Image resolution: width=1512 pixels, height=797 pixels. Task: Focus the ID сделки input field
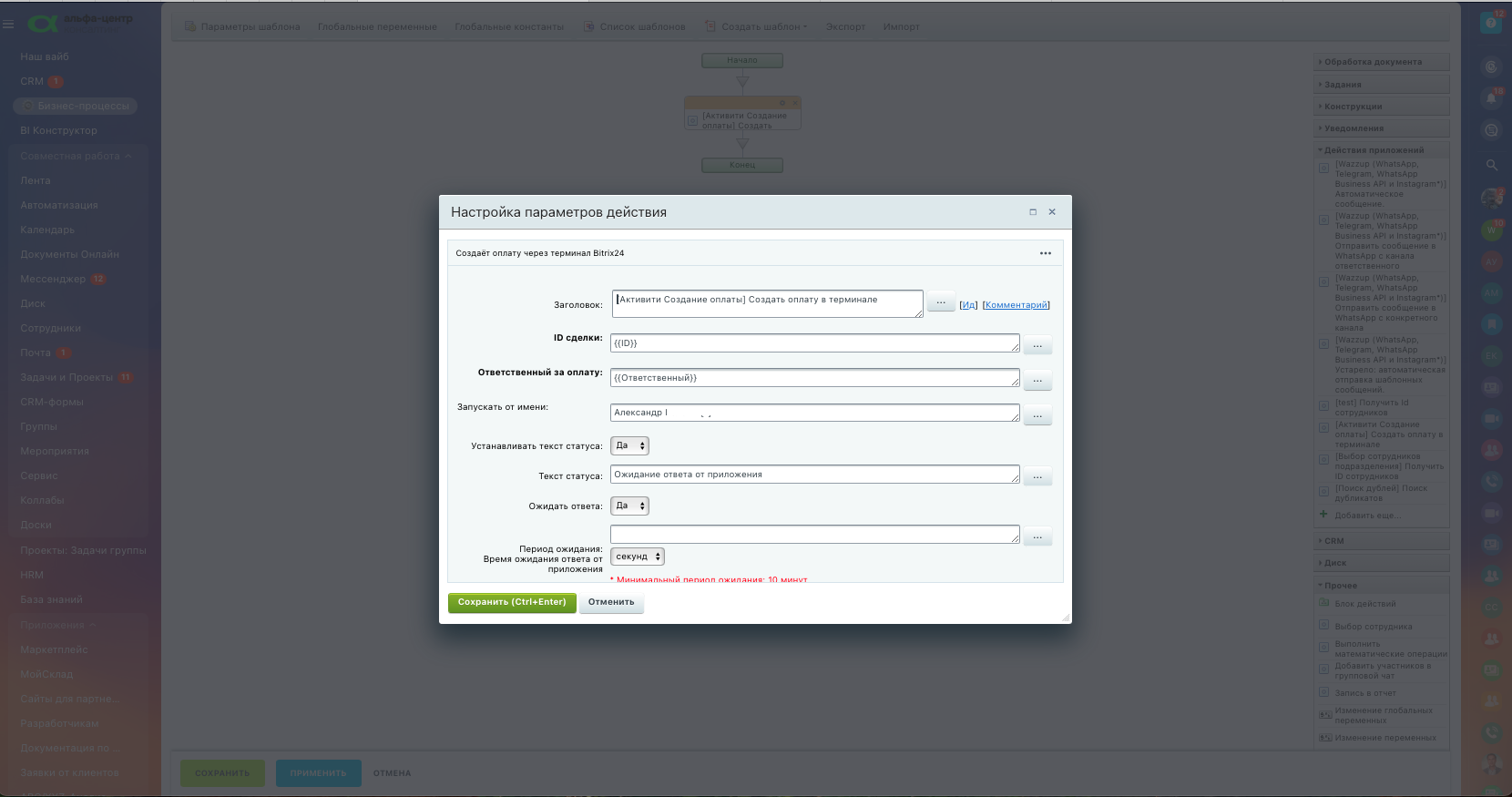click(x=815, y=343)
